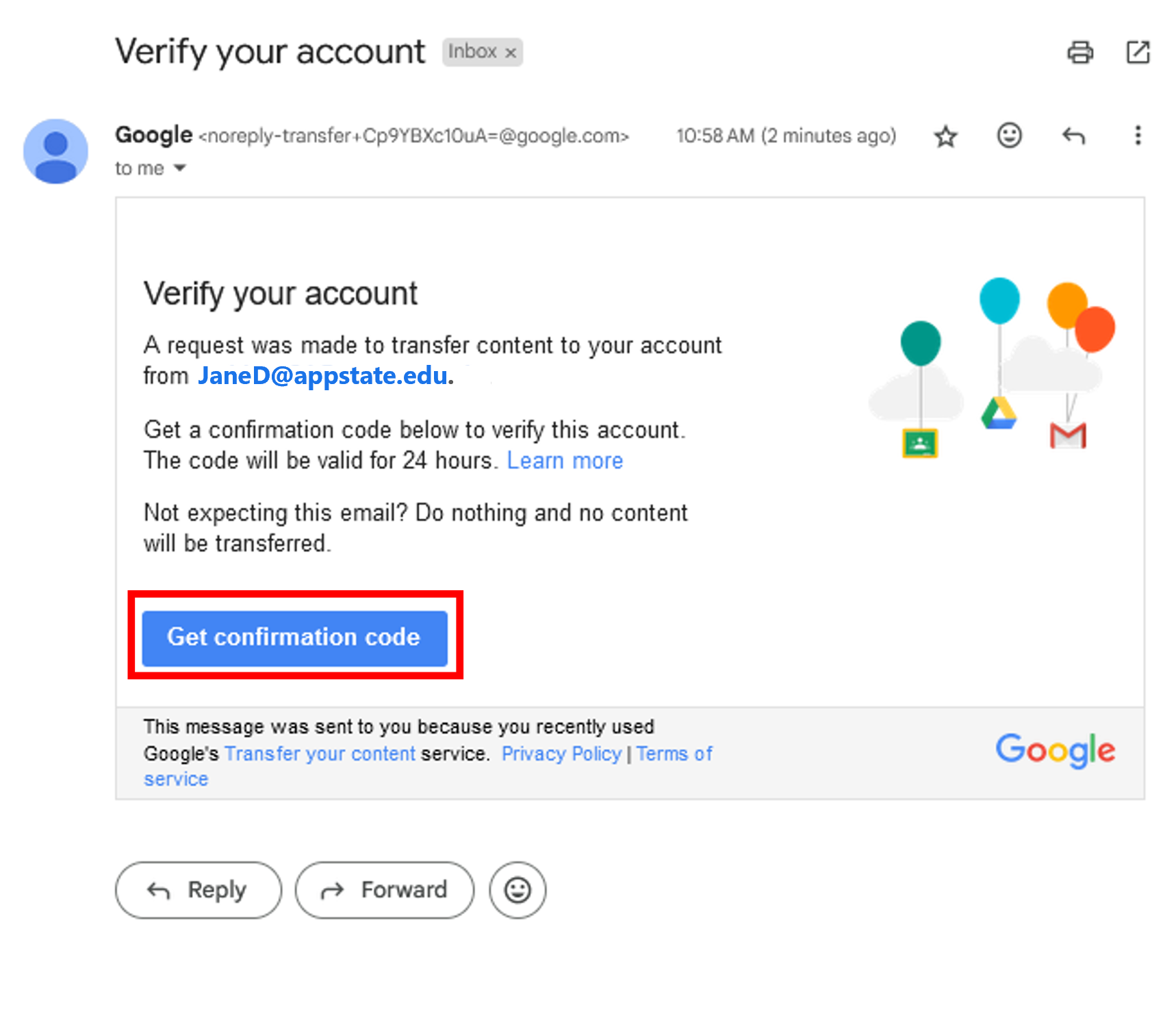Expand the 'to me' recipient details

coord(179,168)
